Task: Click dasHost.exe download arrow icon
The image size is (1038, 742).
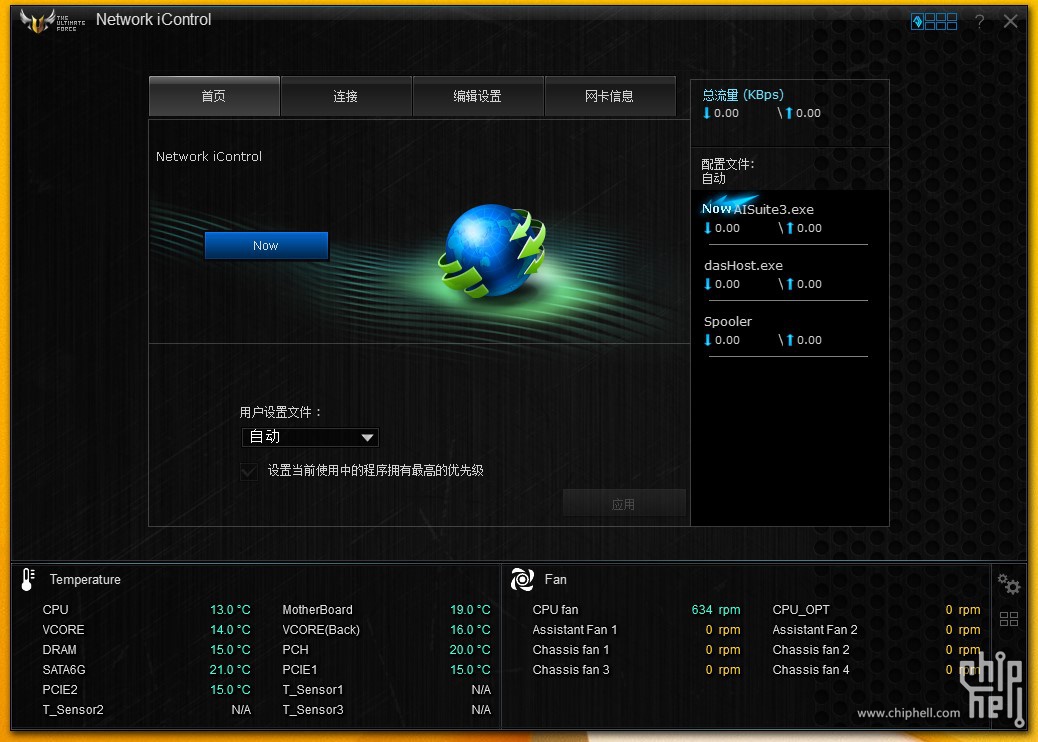Action: pos(708,284)
